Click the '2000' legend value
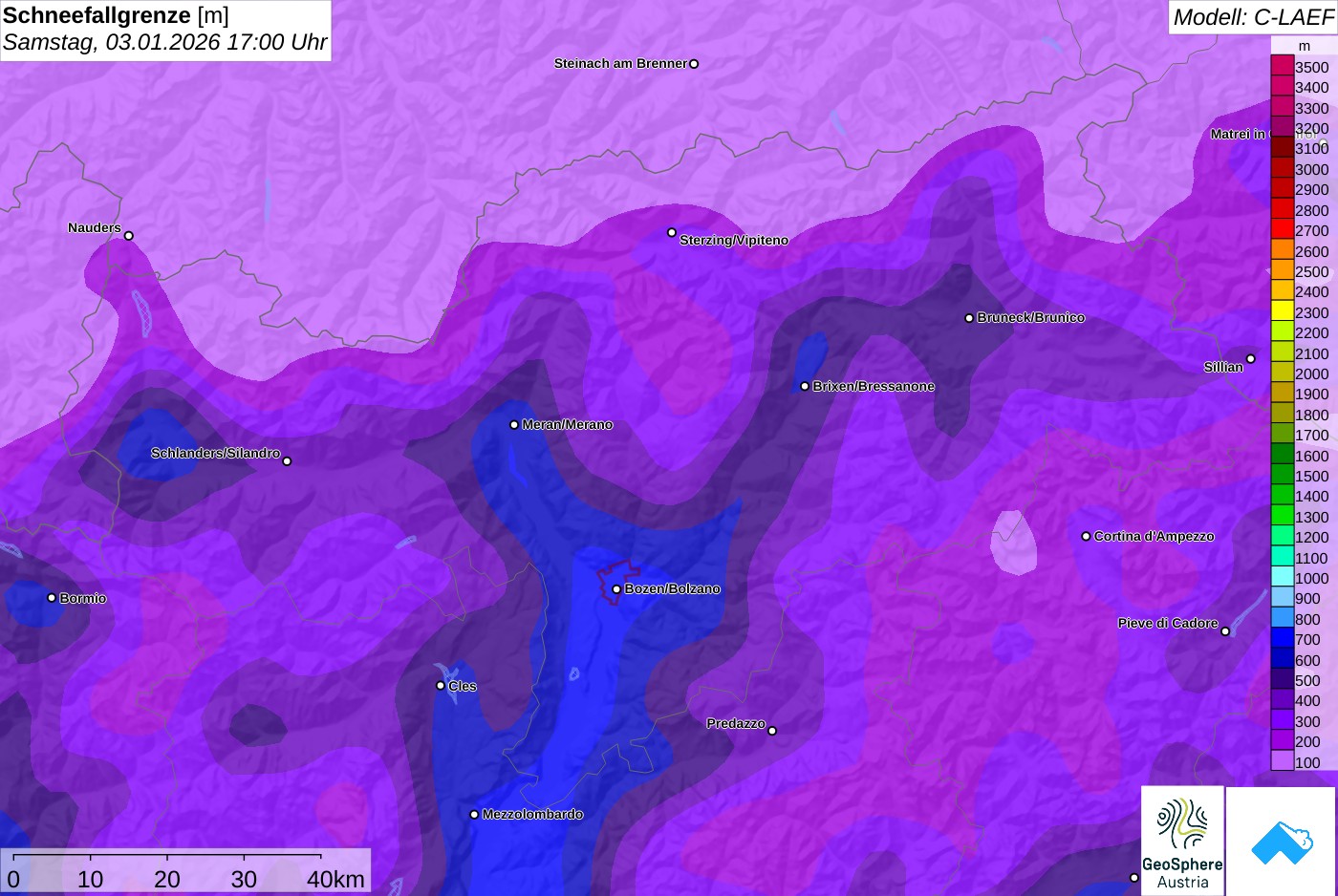 click(1311, 373)
